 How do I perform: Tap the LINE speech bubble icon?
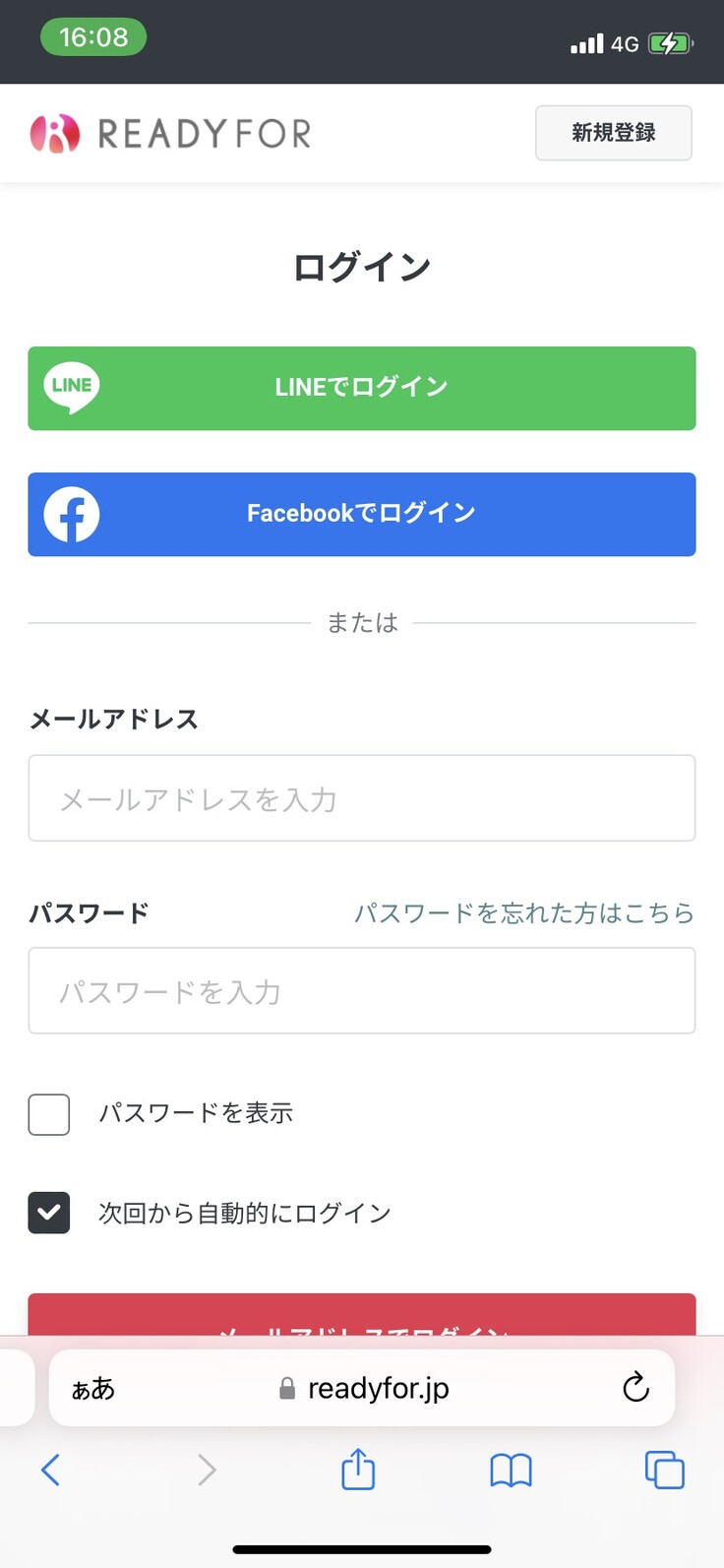(x=72, y=388)
